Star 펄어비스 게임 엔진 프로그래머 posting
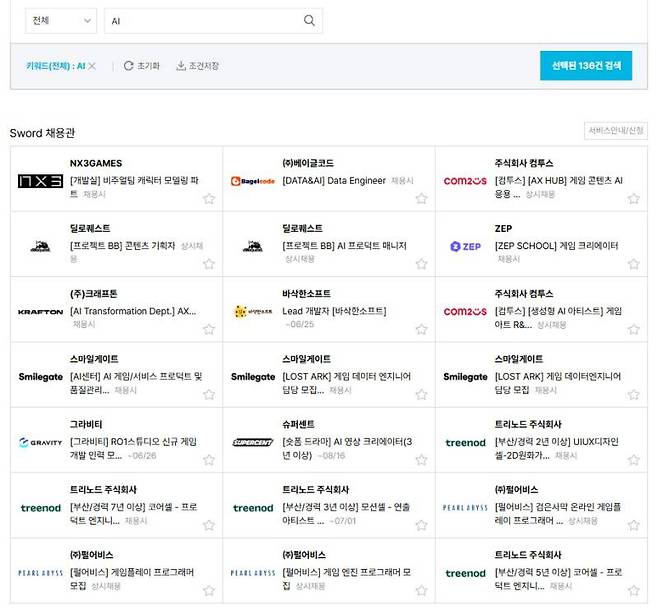 tap(421, 591)
